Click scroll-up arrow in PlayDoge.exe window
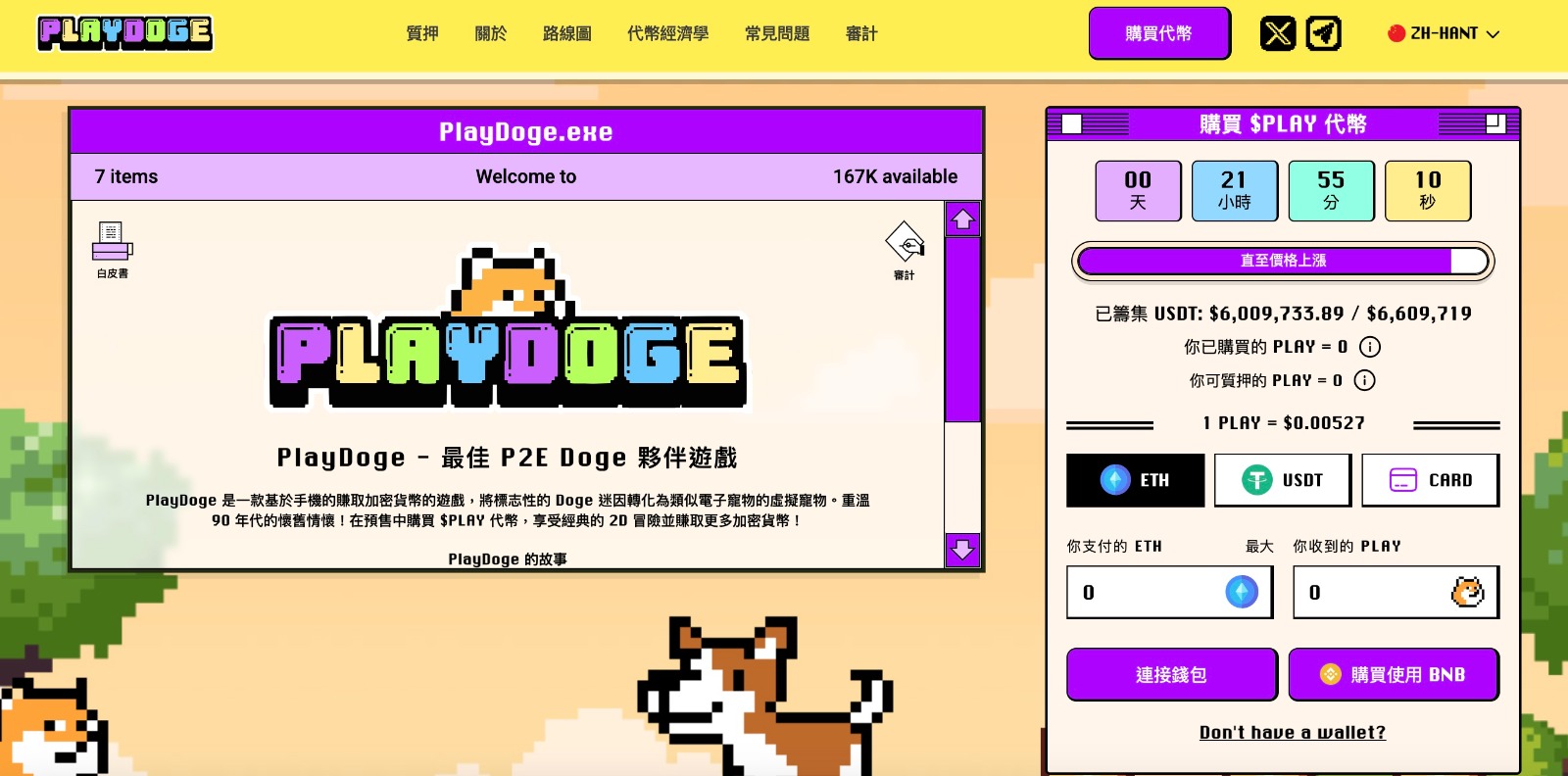Image resolution: width=1568 pixels, height=776 pixels. point(963,219)
